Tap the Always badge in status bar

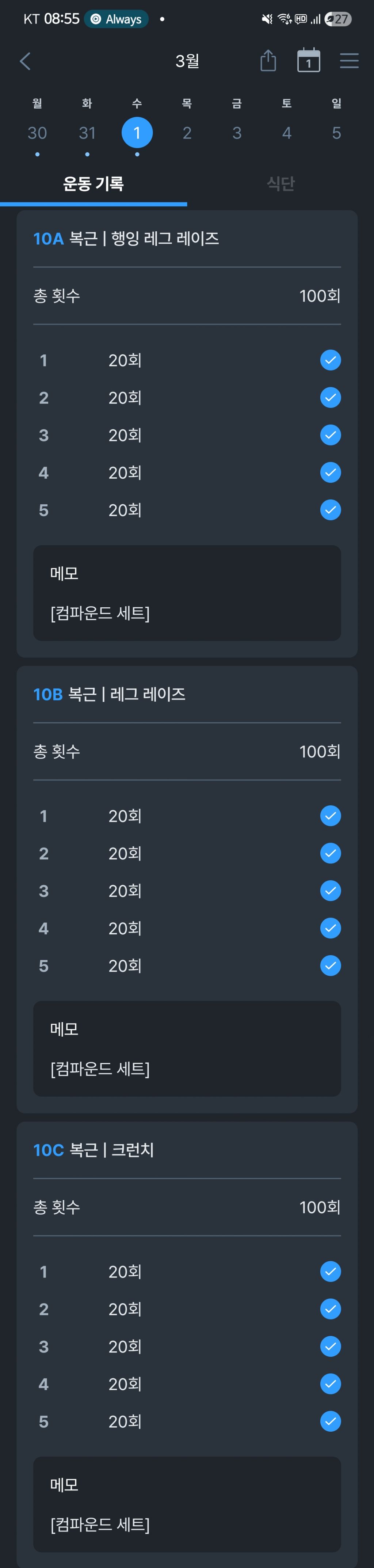116,19
